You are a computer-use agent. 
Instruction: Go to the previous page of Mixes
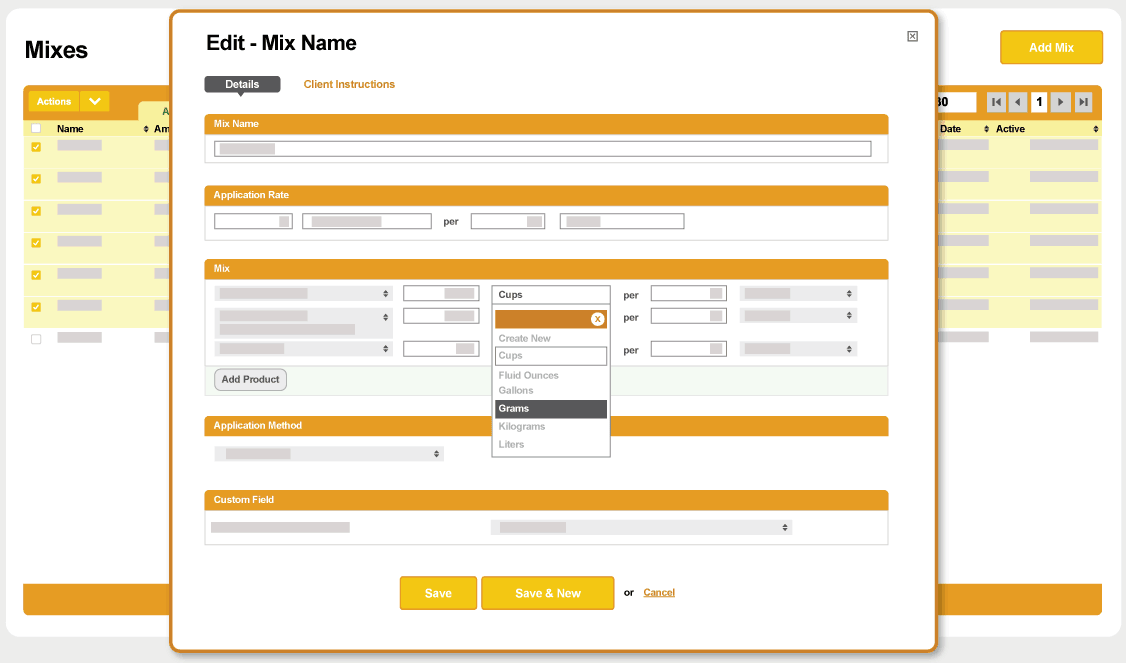coord(1018,102)
